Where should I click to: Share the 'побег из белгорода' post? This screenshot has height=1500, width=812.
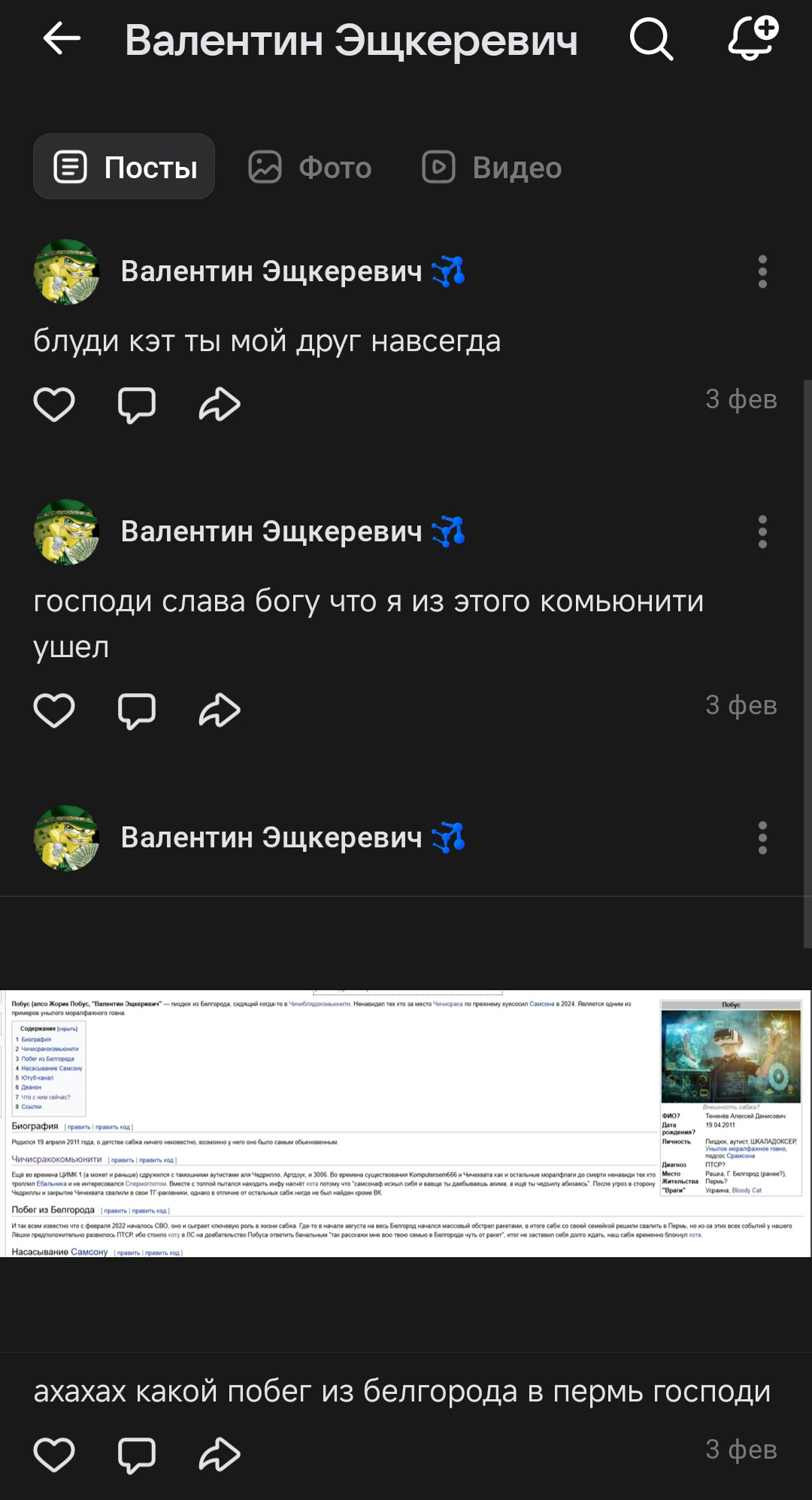[220, 1454]
